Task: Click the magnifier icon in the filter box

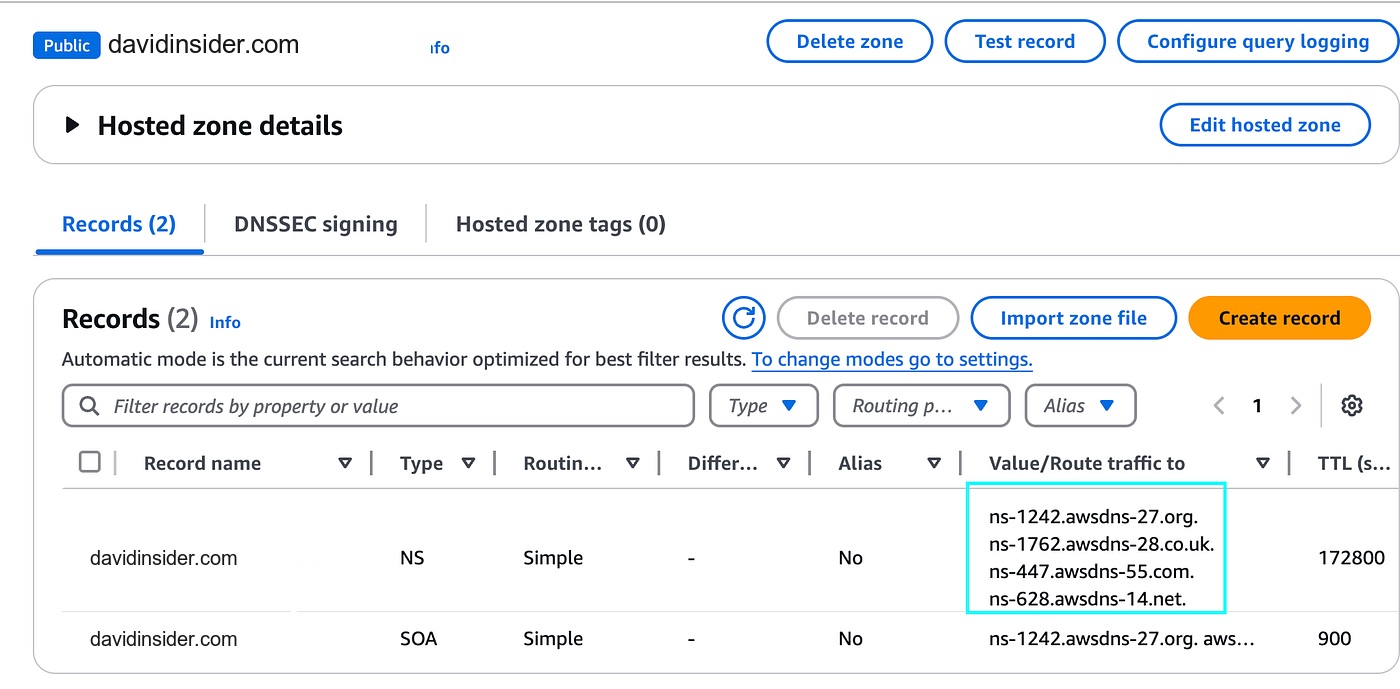Action: 89,406
